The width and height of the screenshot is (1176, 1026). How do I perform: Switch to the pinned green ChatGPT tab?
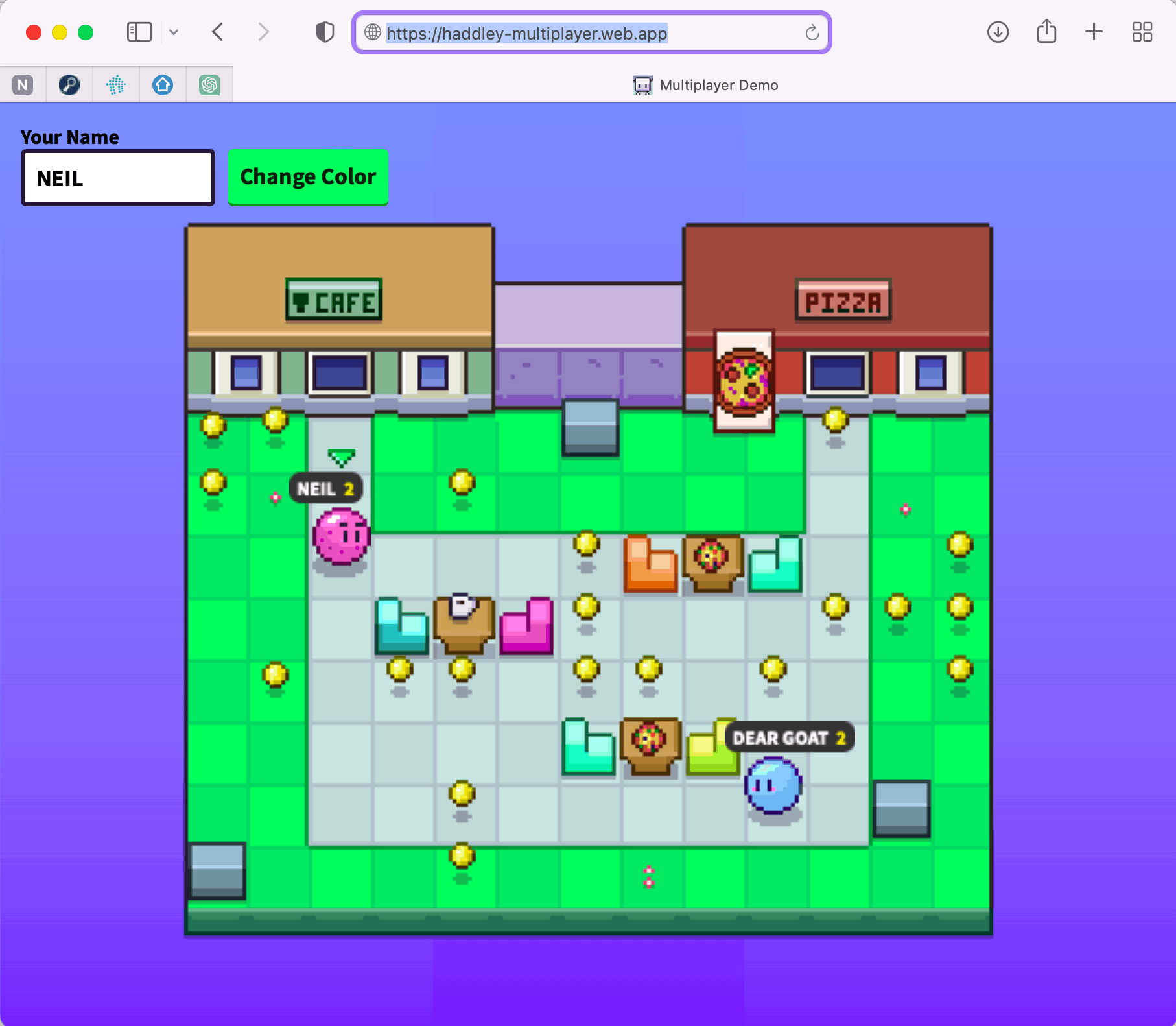pos(209,85)
